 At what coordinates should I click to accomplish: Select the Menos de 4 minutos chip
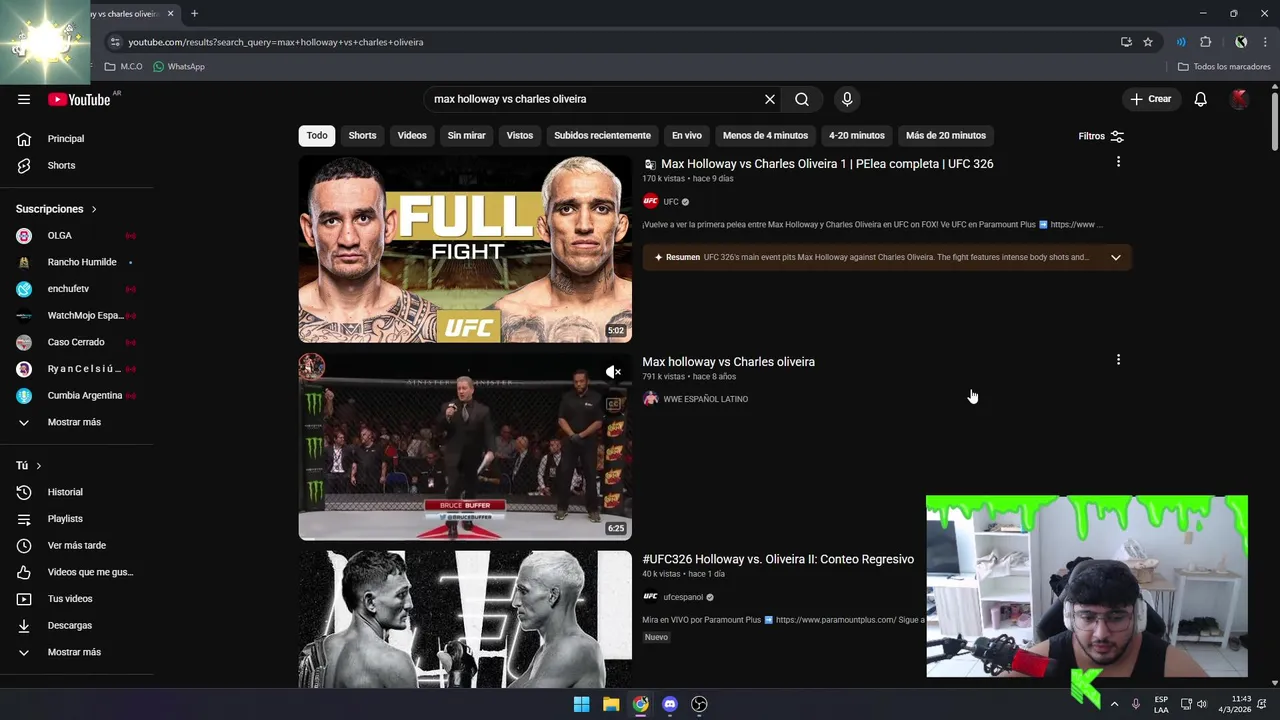[x=765, y=135]
